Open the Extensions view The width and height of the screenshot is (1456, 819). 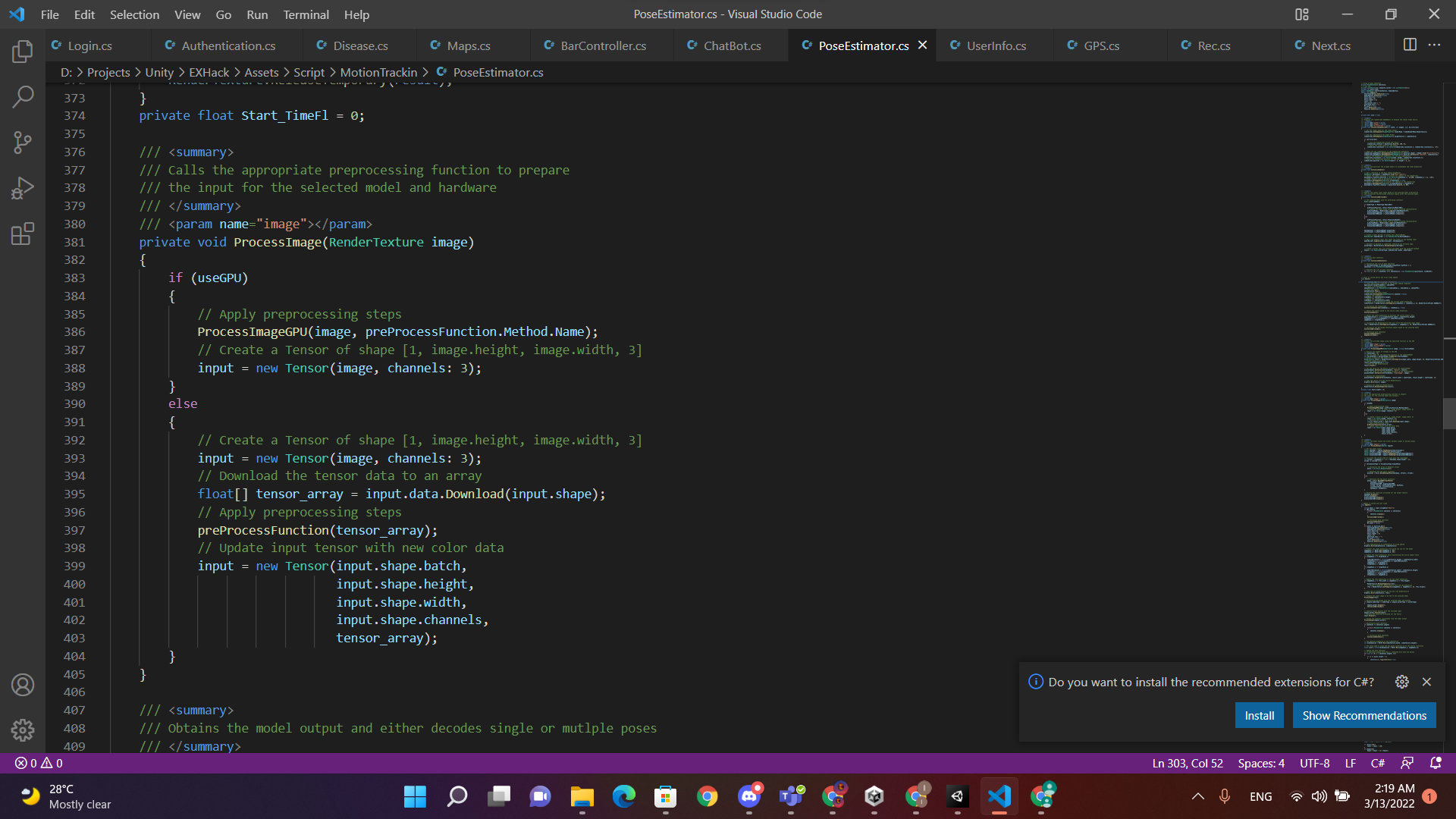click(x=23, y=234)
